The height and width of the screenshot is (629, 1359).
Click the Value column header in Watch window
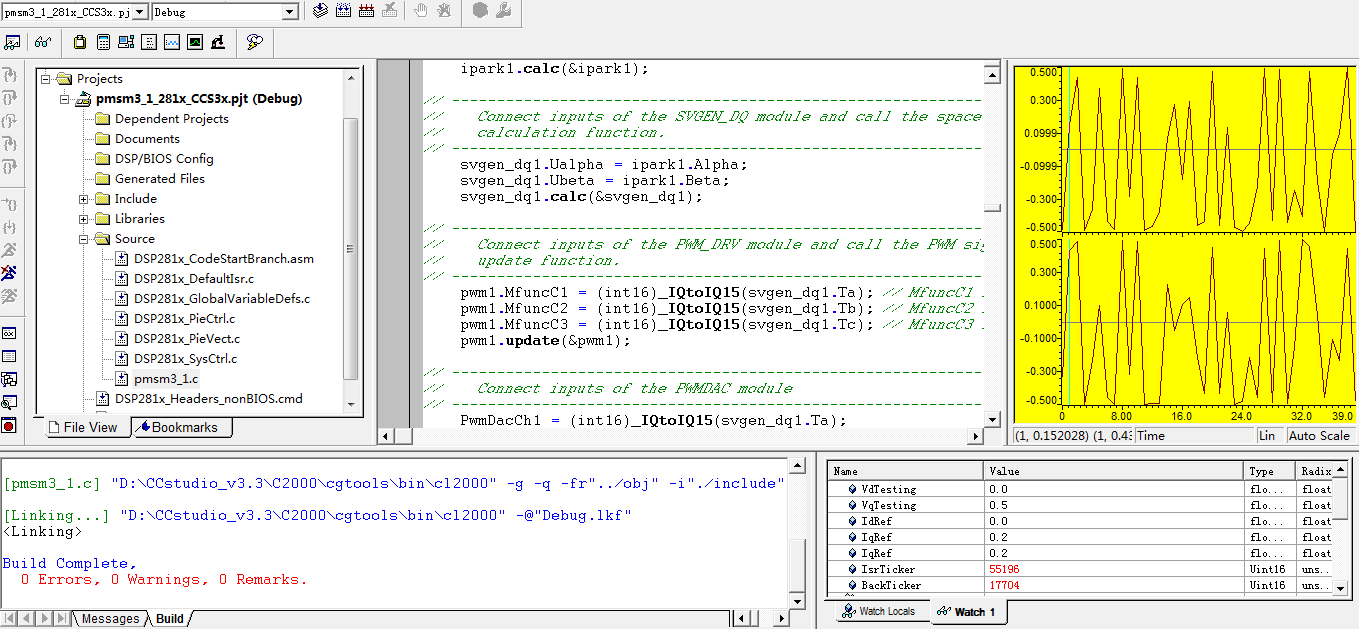[1115, 471]
